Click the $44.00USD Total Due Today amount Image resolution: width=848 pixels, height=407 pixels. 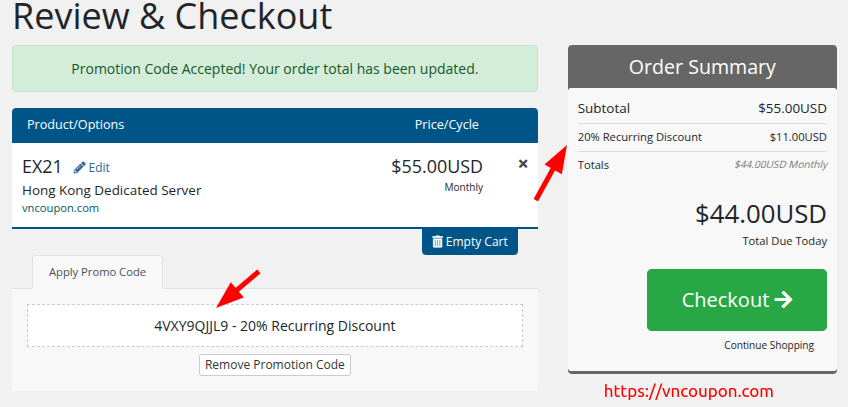click(x=760, y=214)
